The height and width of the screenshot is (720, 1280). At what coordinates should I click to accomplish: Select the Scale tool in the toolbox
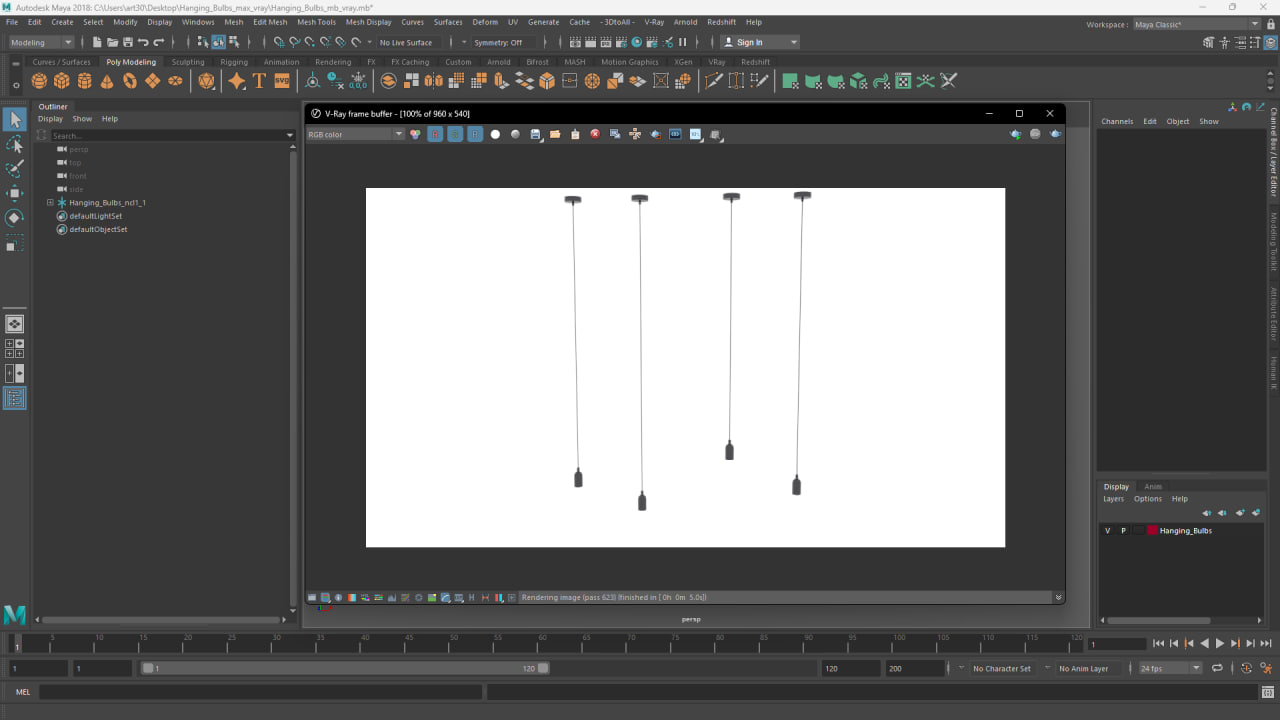14,242
